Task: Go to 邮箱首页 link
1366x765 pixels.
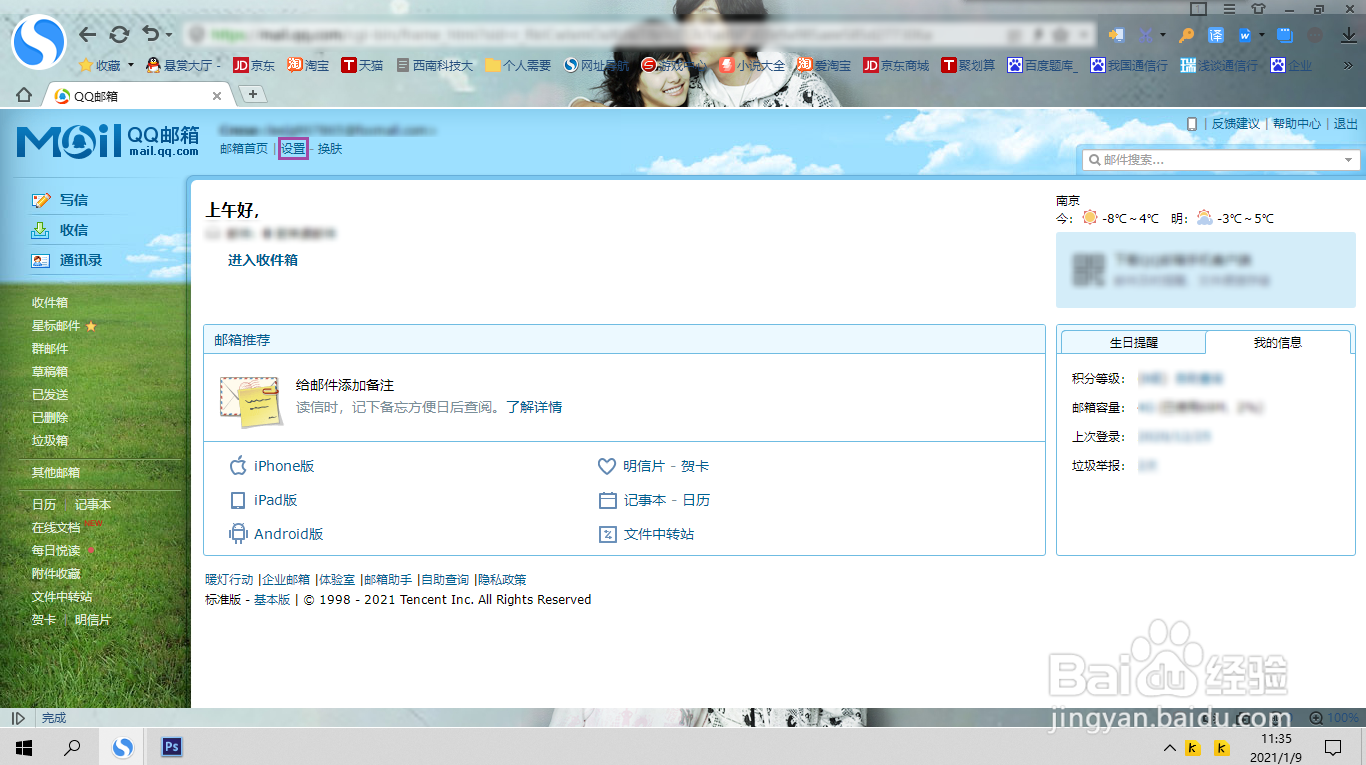Action: click(x=244, y=149)
